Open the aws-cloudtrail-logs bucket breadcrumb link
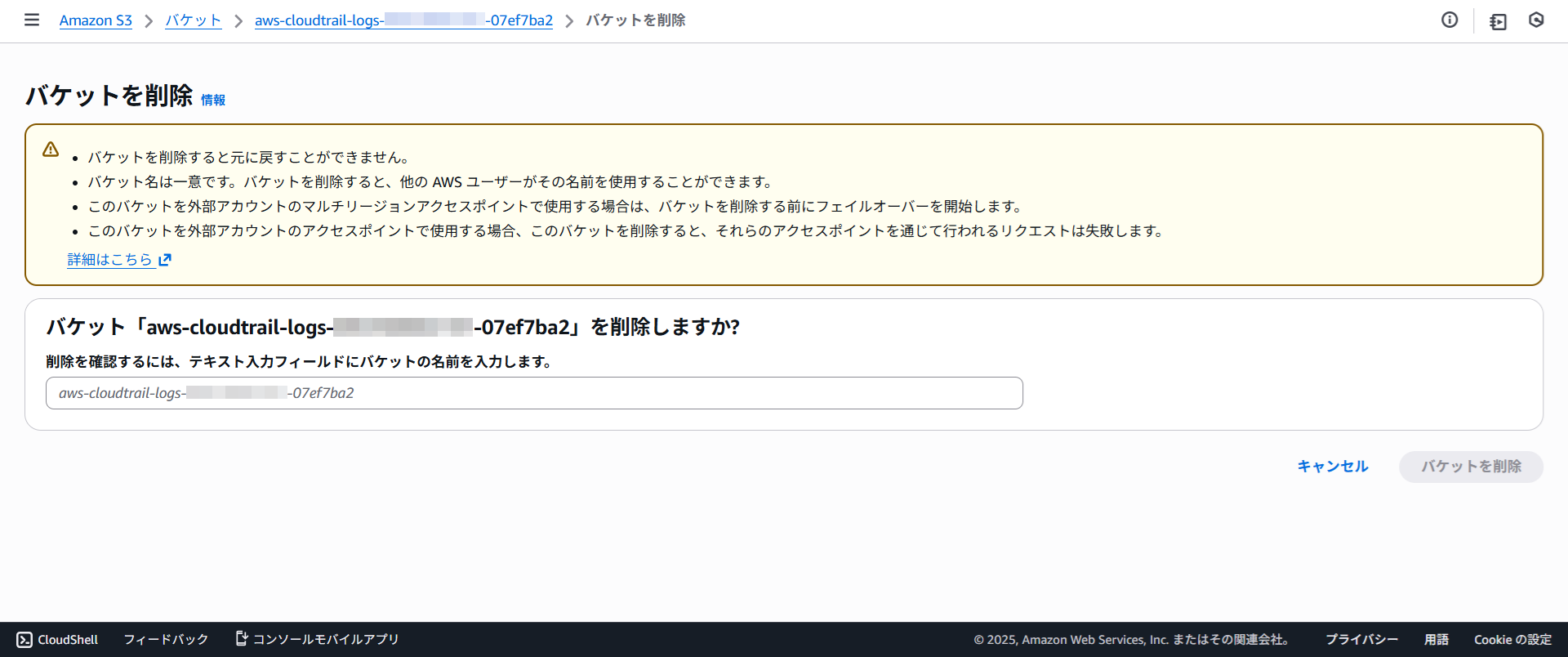The height and width of the screenshot is (657, 1568). coord(403,20)
